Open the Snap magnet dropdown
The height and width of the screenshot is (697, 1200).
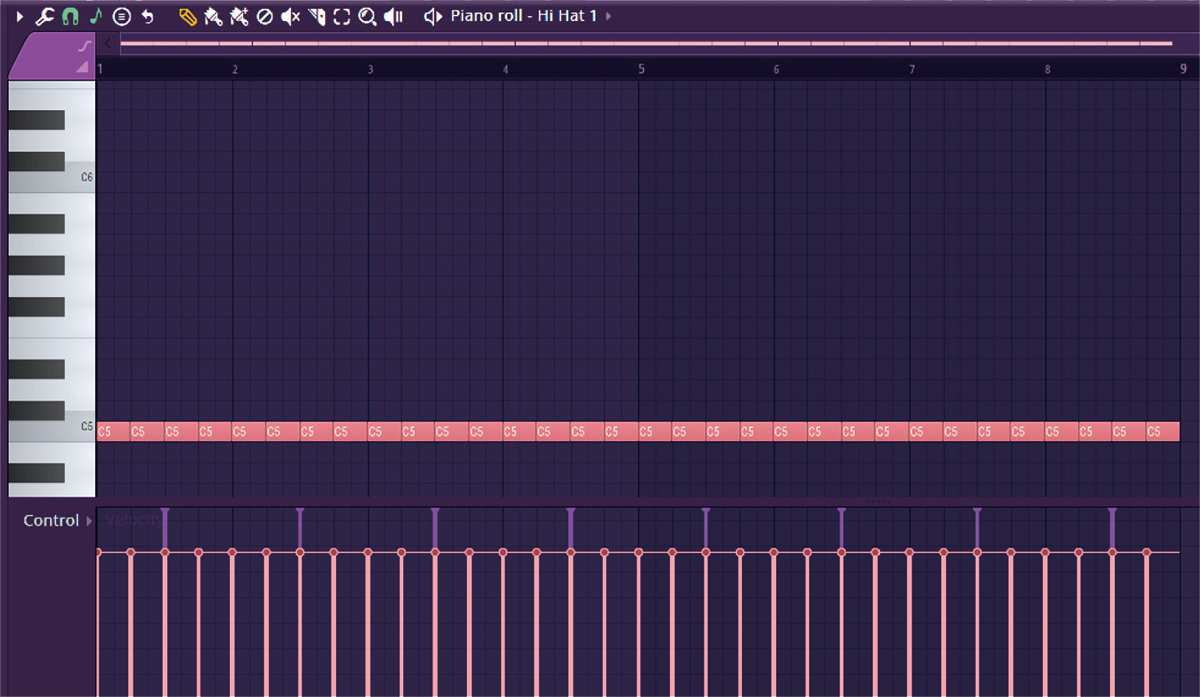pos(70,15)
